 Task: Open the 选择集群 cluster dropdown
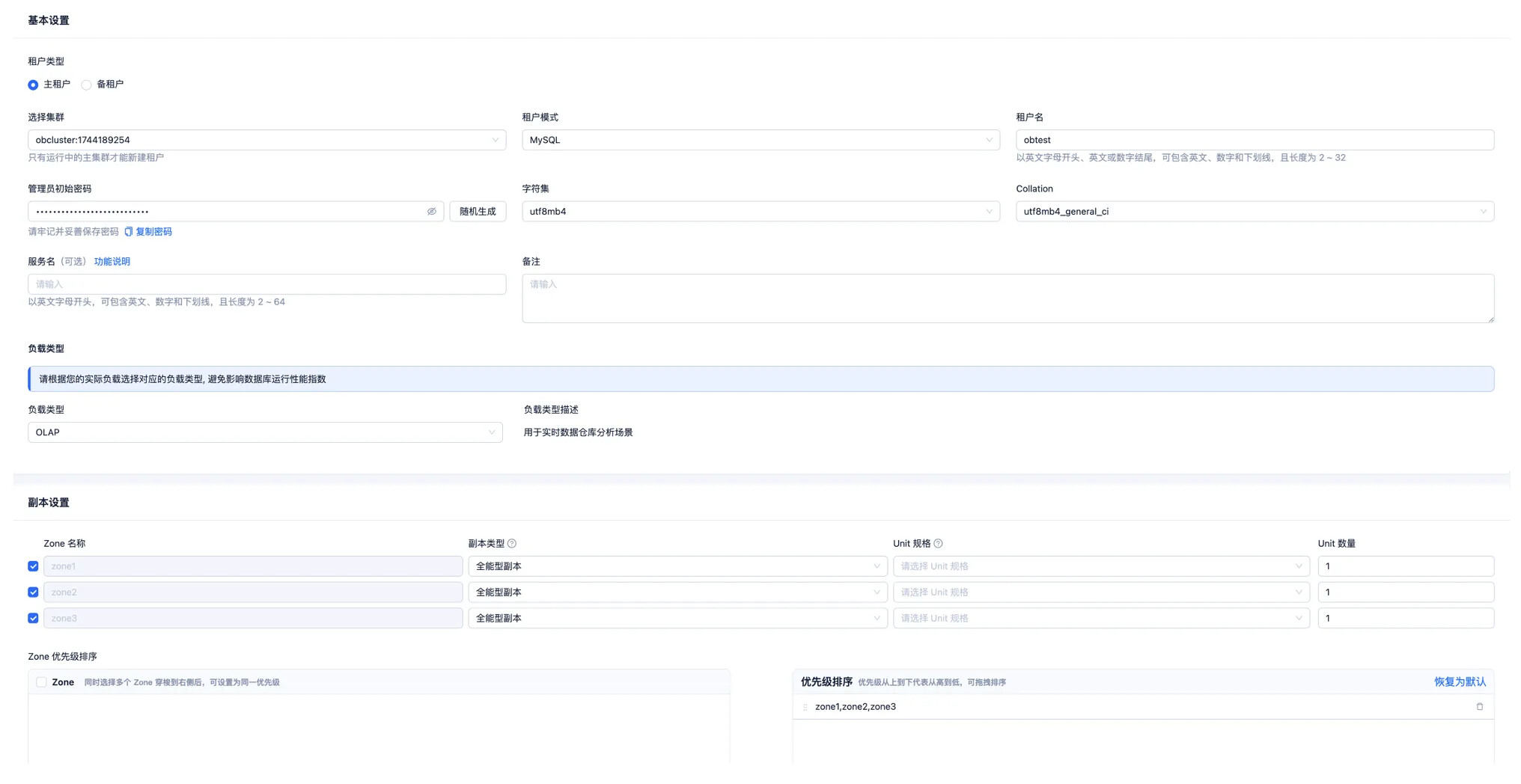tap(266, 140)
